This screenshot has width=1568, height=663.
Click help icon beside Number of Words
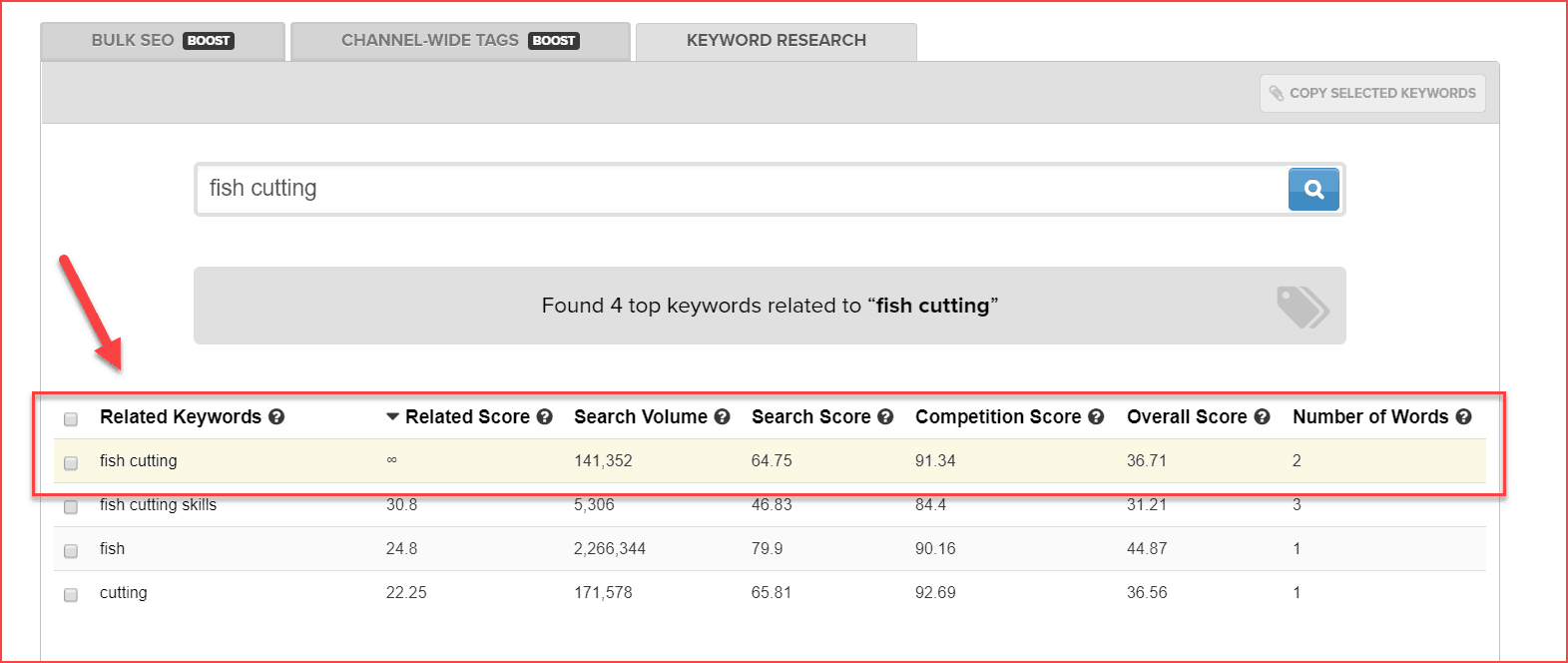[x=1463, y=417]
